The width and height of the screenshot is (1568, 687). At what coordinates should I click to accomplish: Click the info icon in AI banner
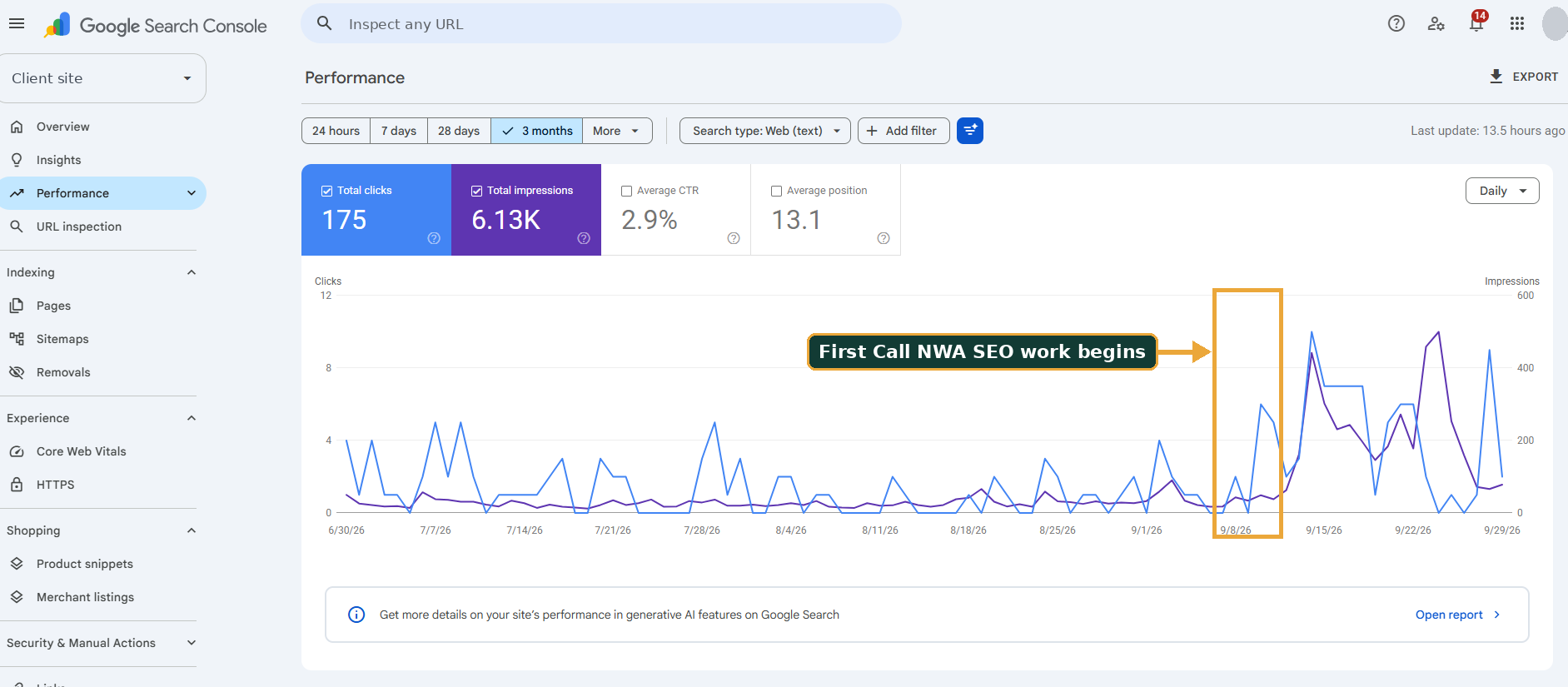click(356, 615)
